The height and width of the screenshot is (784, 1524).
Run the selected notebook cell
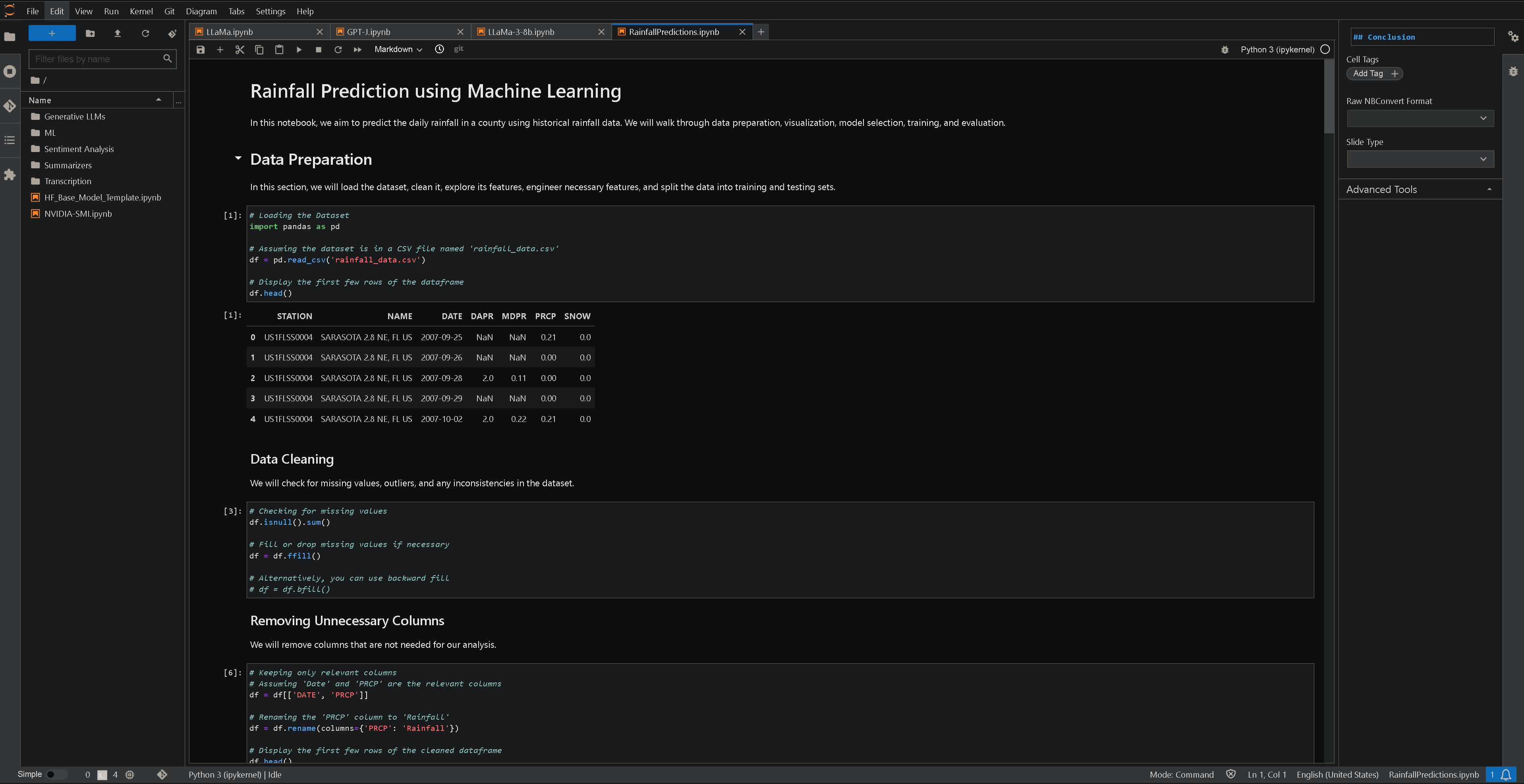299,50
